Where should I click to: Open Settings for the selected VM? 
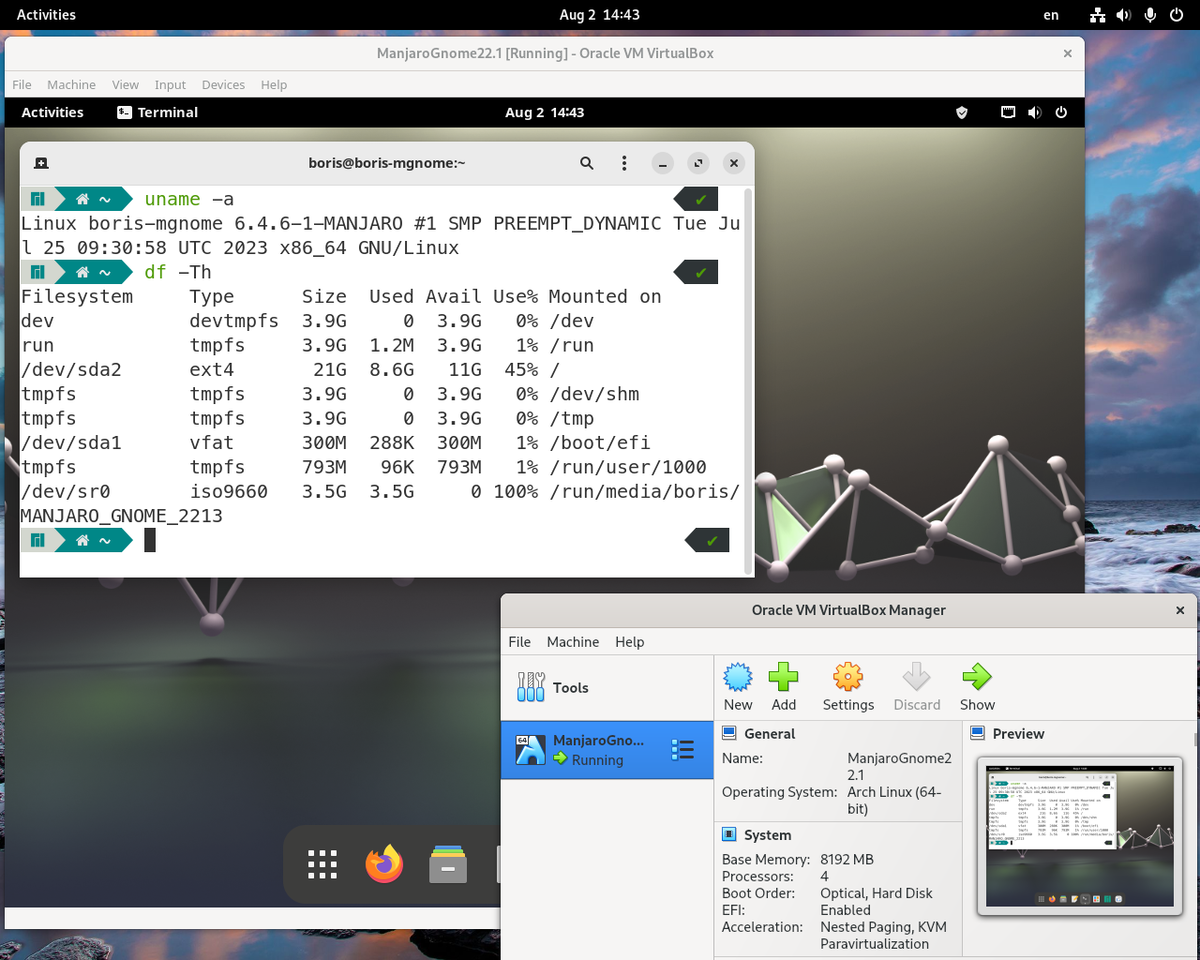pyautogui.click(x=847, y=686)
